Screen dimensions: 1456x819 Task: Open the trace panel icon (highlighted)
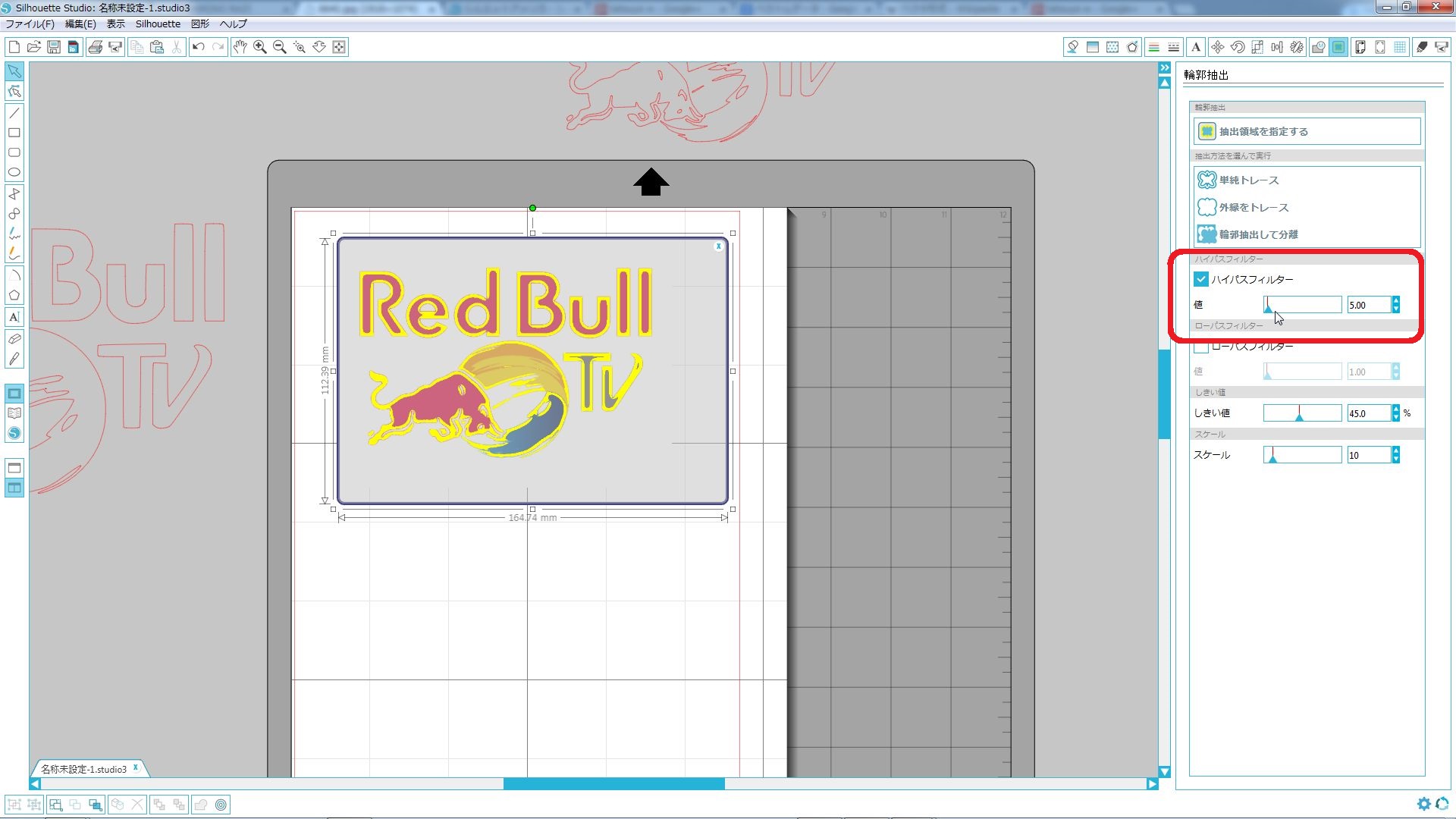[x=1339, y=47]
